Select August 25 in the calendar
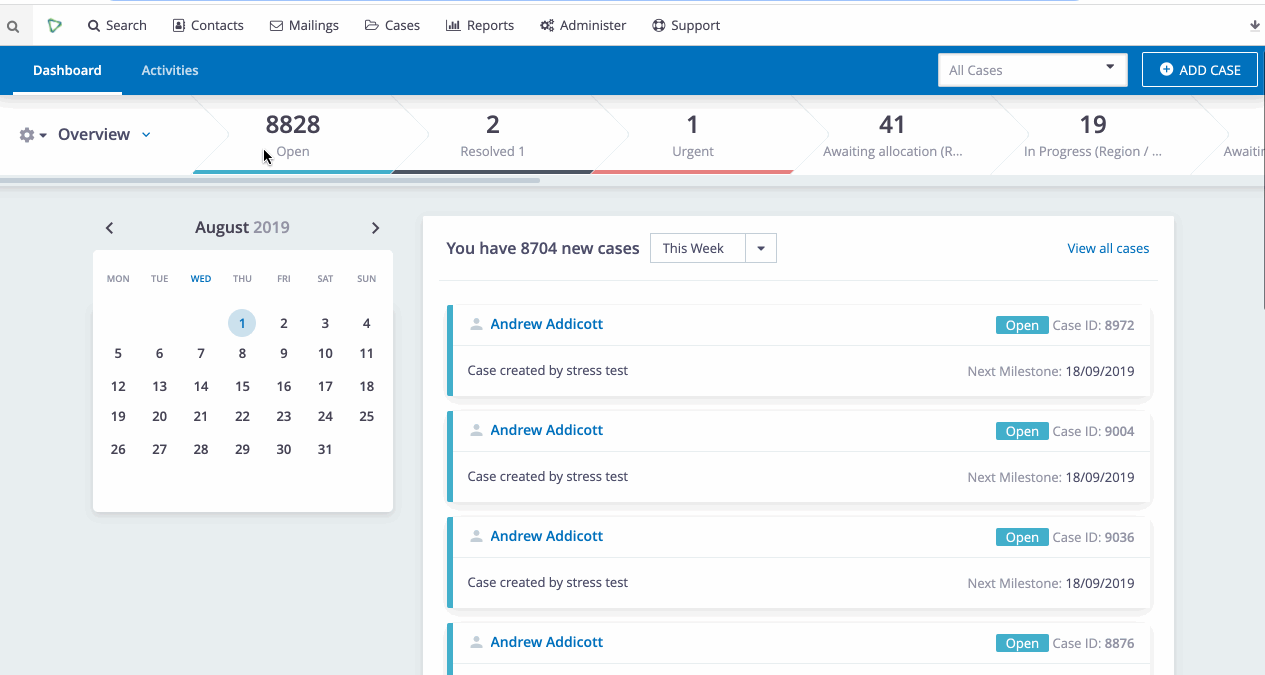 pyautogui.click(x=367, y=416)
